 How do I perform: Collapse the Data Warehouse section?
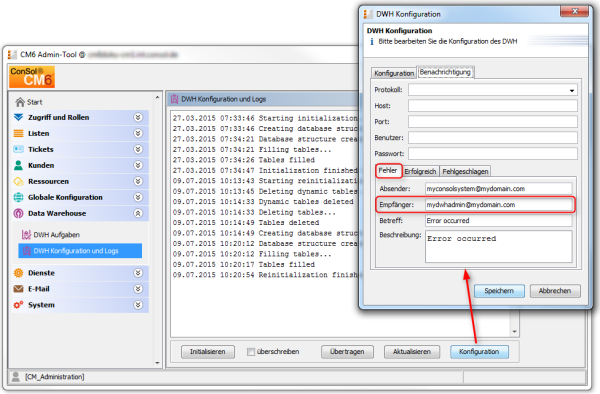(138, 213)
